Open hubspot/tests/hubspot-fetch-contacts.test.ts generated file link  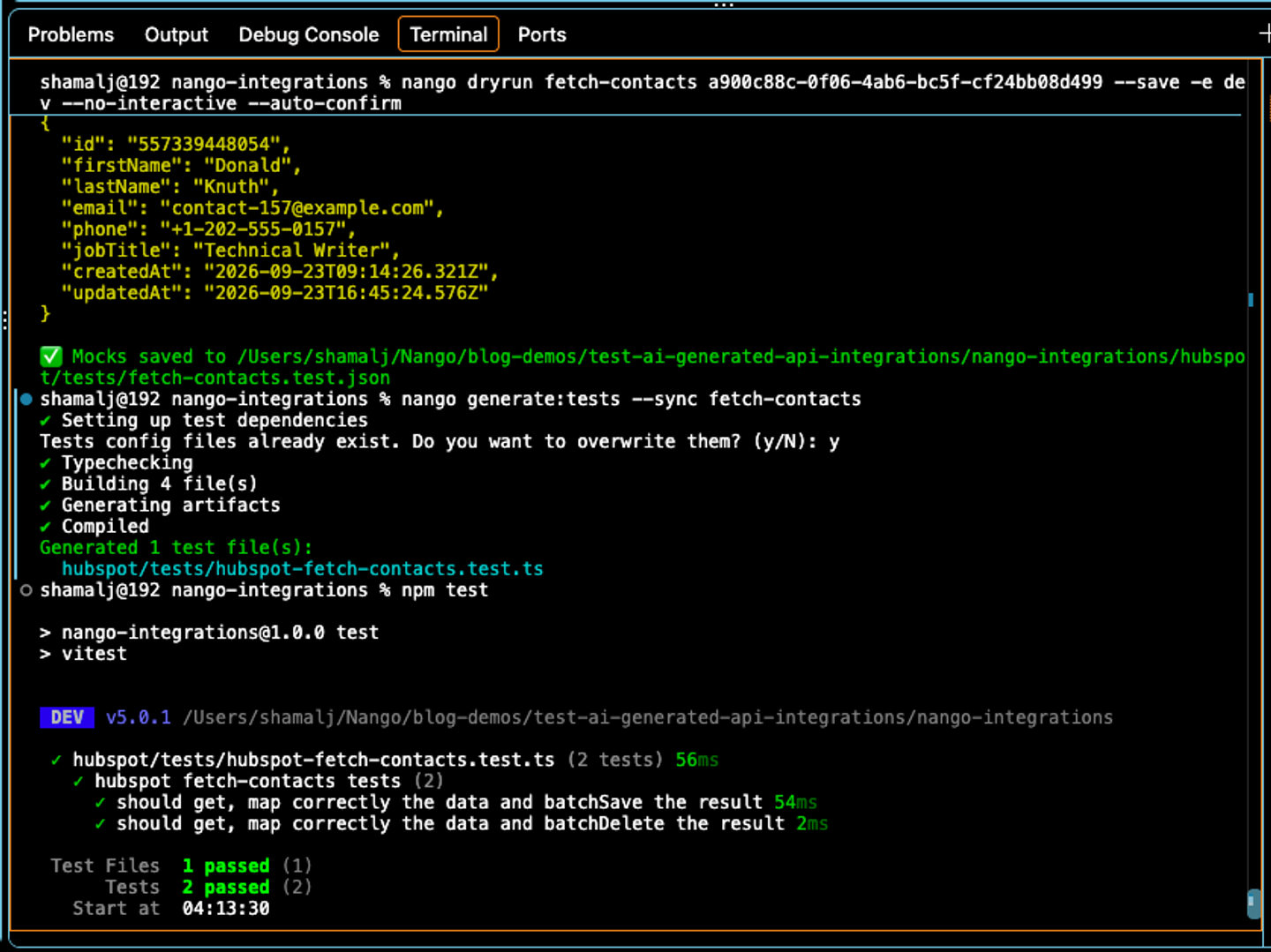[x=303, y=569]
